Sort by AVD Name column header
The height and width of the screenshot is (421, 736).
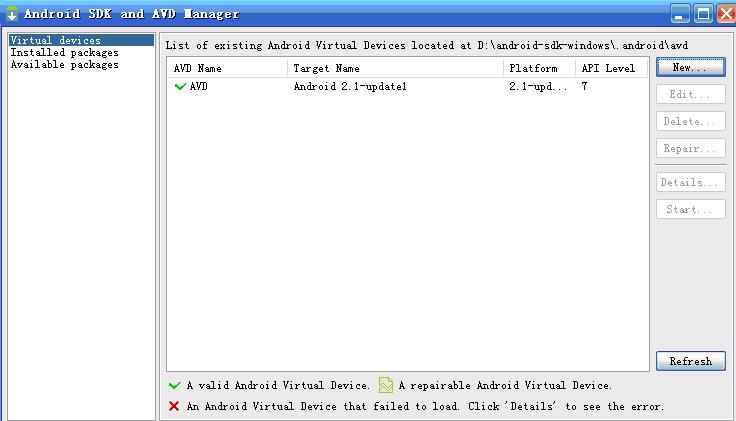(x=228, y=69)
